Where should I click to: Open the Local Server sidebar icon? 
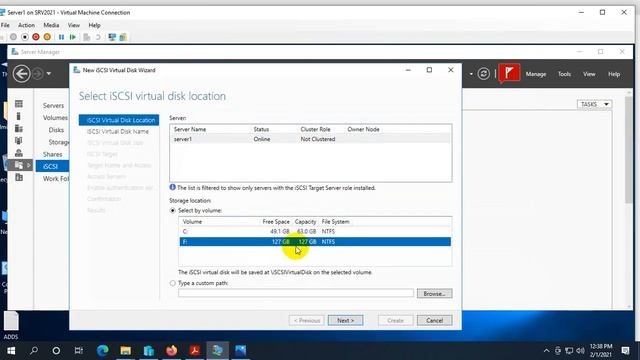[19, 116]
